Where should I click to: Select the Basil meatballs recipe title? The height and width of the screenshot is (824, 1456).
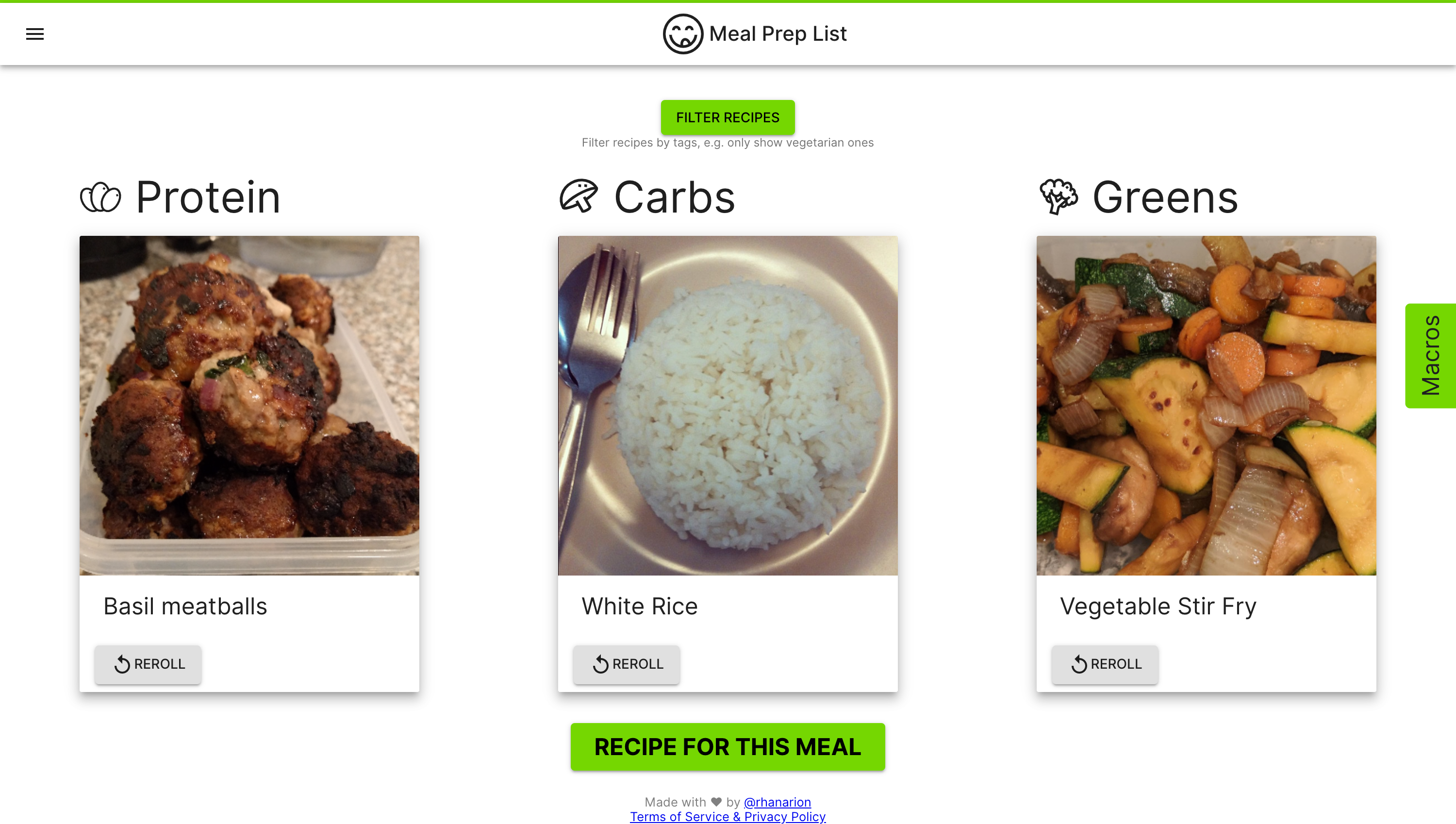(185, 606)
